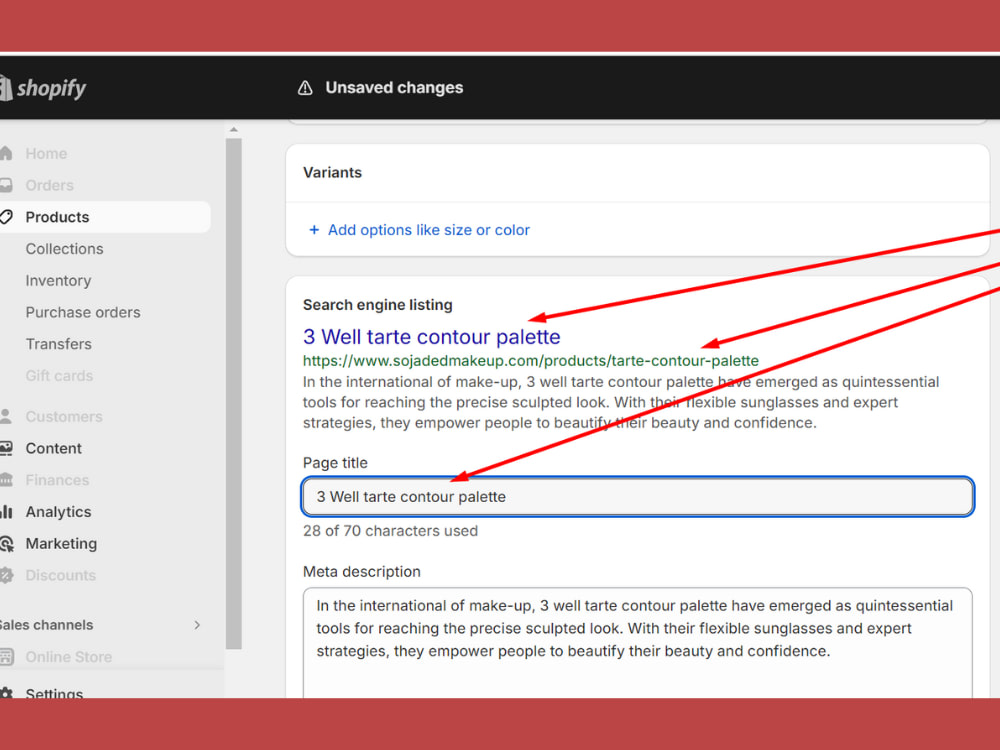Open Content section
The width and height of the screenshot is (1000, 750).
54,448
